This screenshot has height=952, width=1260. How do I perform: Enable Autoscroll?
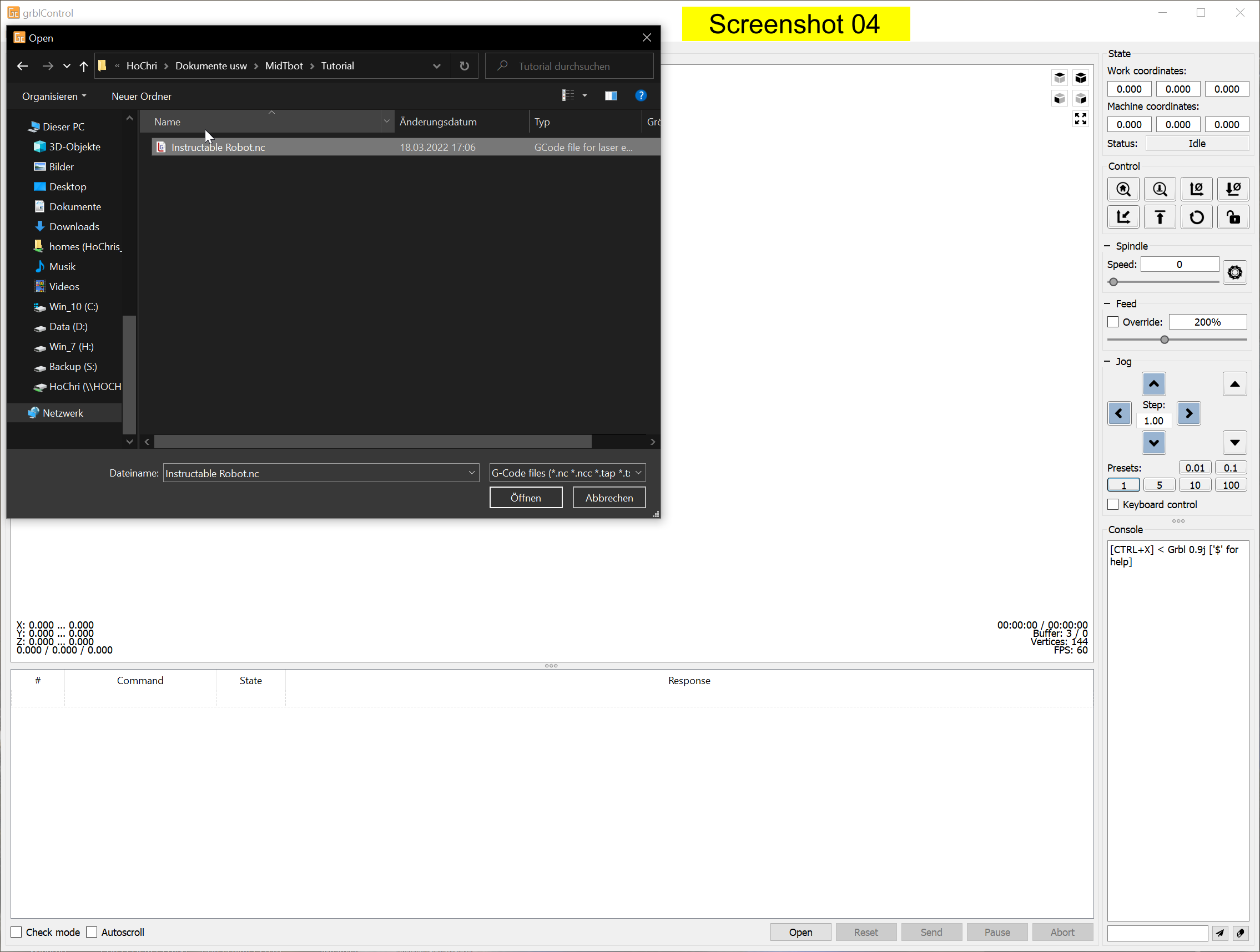[x=91, y=932]
